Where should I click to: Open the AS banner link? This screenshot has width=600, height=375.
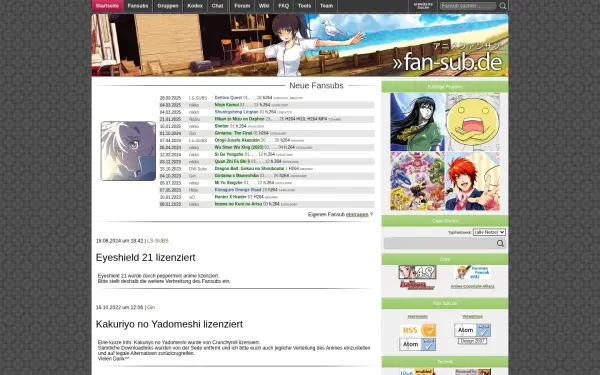[x=417, y=272]
